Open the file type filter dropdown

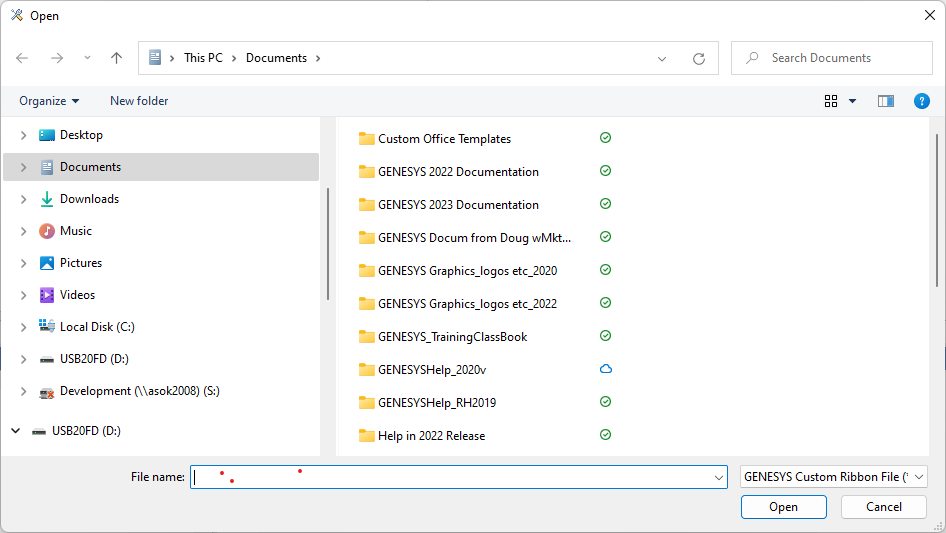point(834,477)
